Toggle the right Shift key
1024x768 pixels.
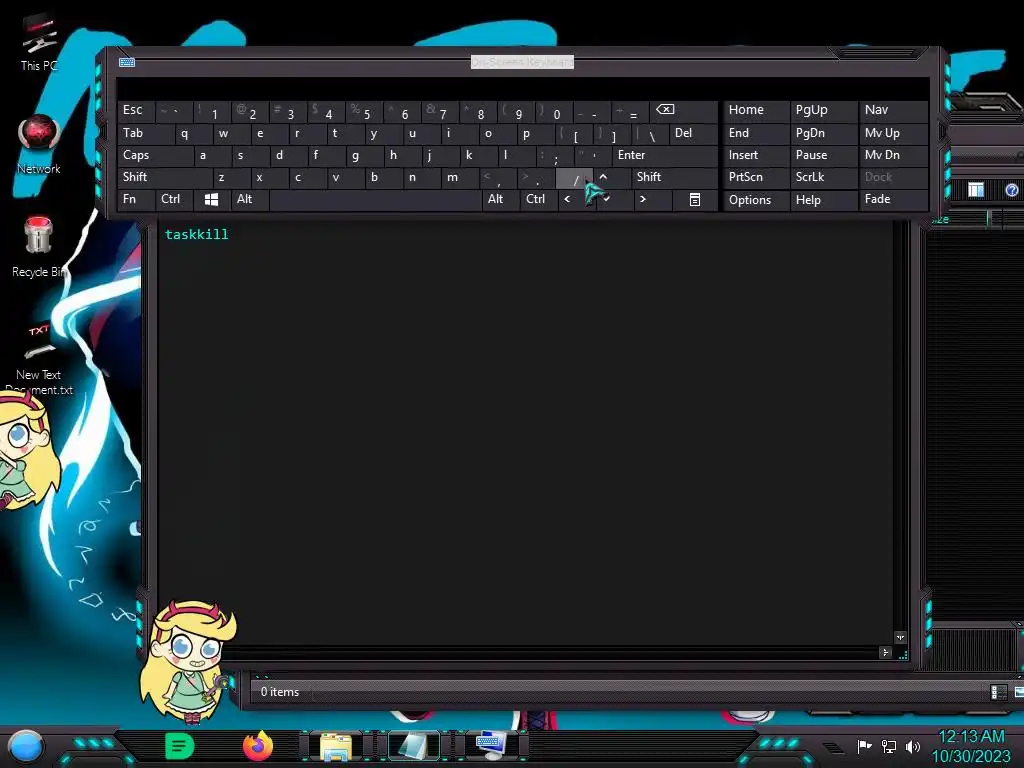pos(674,178)
